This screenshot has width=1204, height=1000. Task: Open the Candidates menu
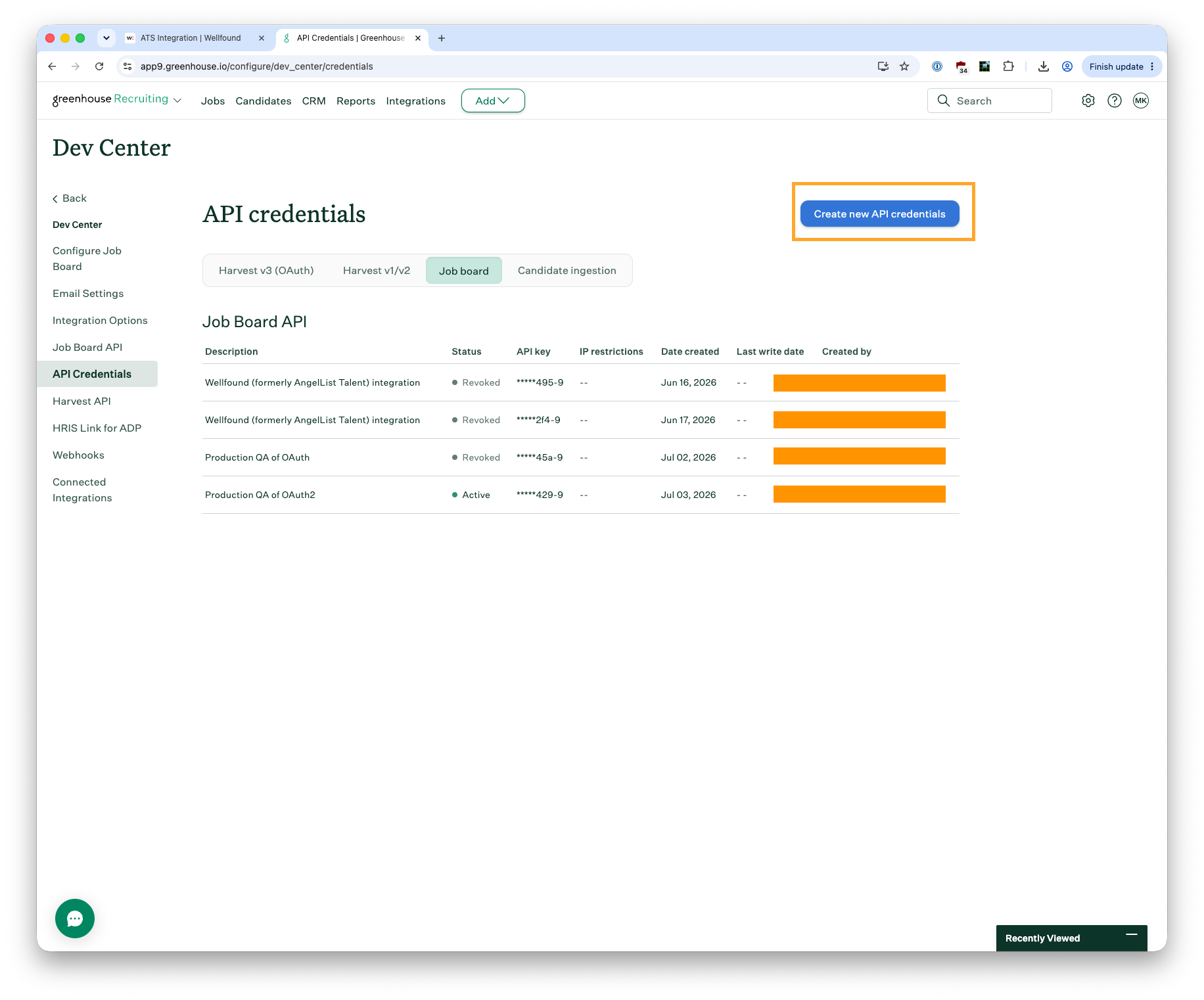(263, 101)
